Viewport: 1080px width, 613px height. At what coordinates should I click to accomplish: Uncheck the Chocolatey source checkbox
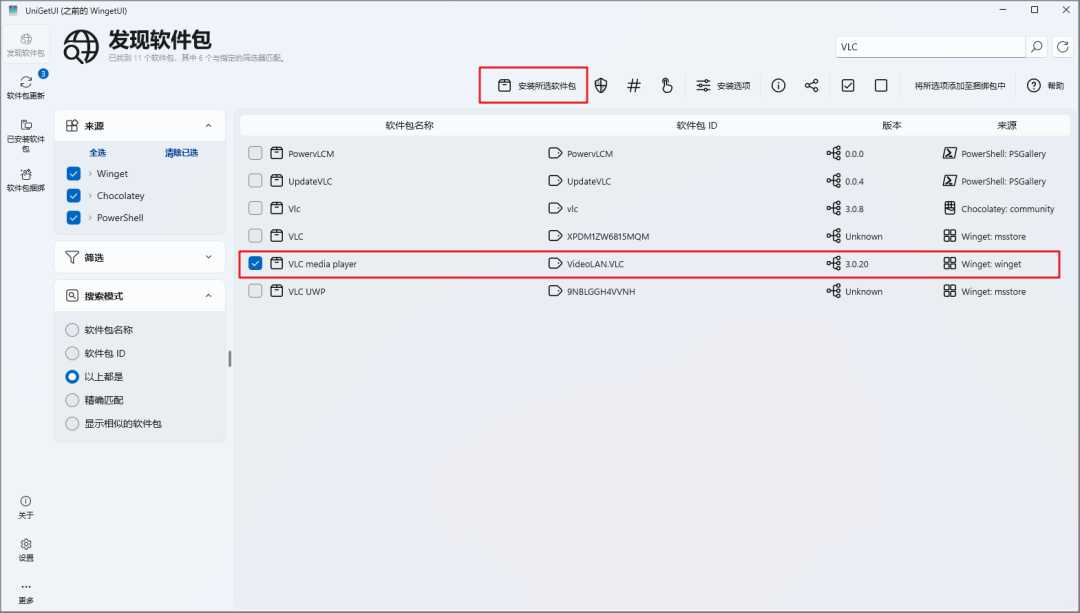coord(74,196)
